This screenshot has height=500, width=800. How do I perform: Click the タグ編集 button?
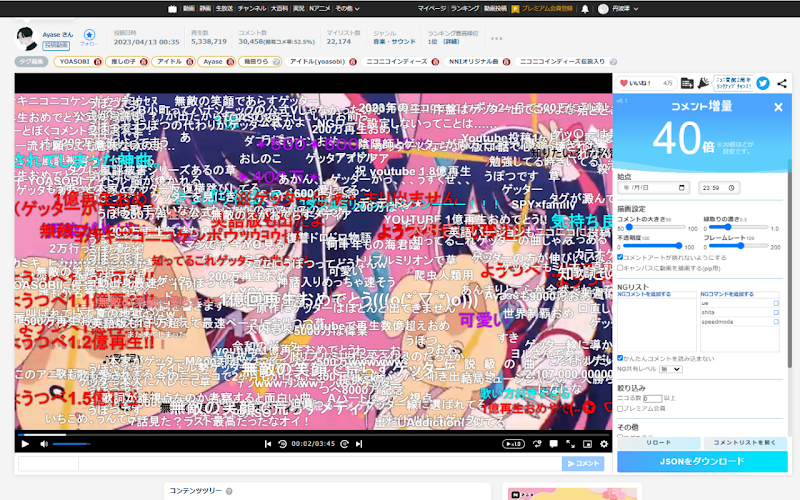[x=32, y=62]
